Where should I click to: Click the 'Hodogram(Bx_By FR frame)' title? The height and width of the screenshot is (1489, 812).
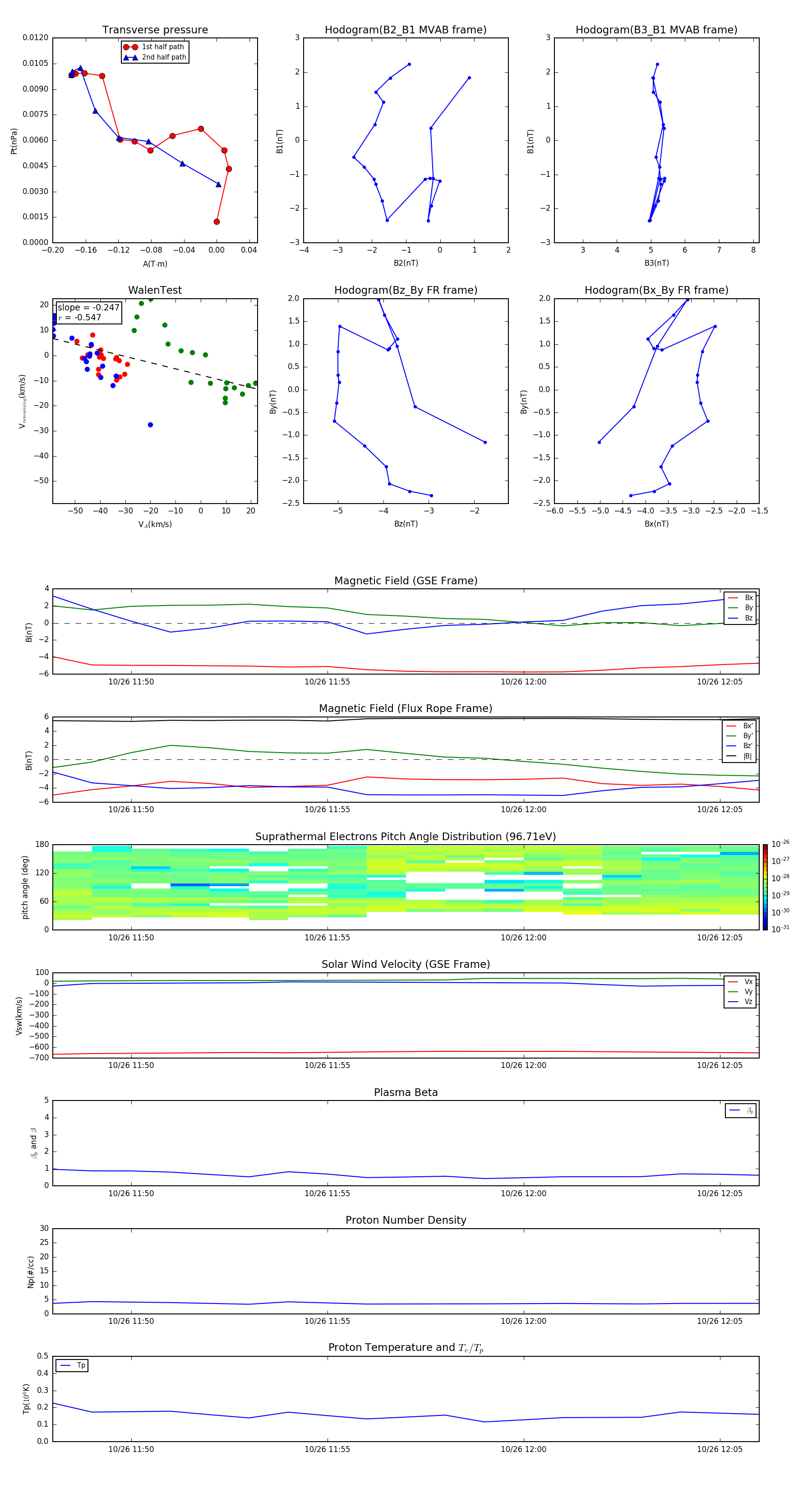[656, 290]
